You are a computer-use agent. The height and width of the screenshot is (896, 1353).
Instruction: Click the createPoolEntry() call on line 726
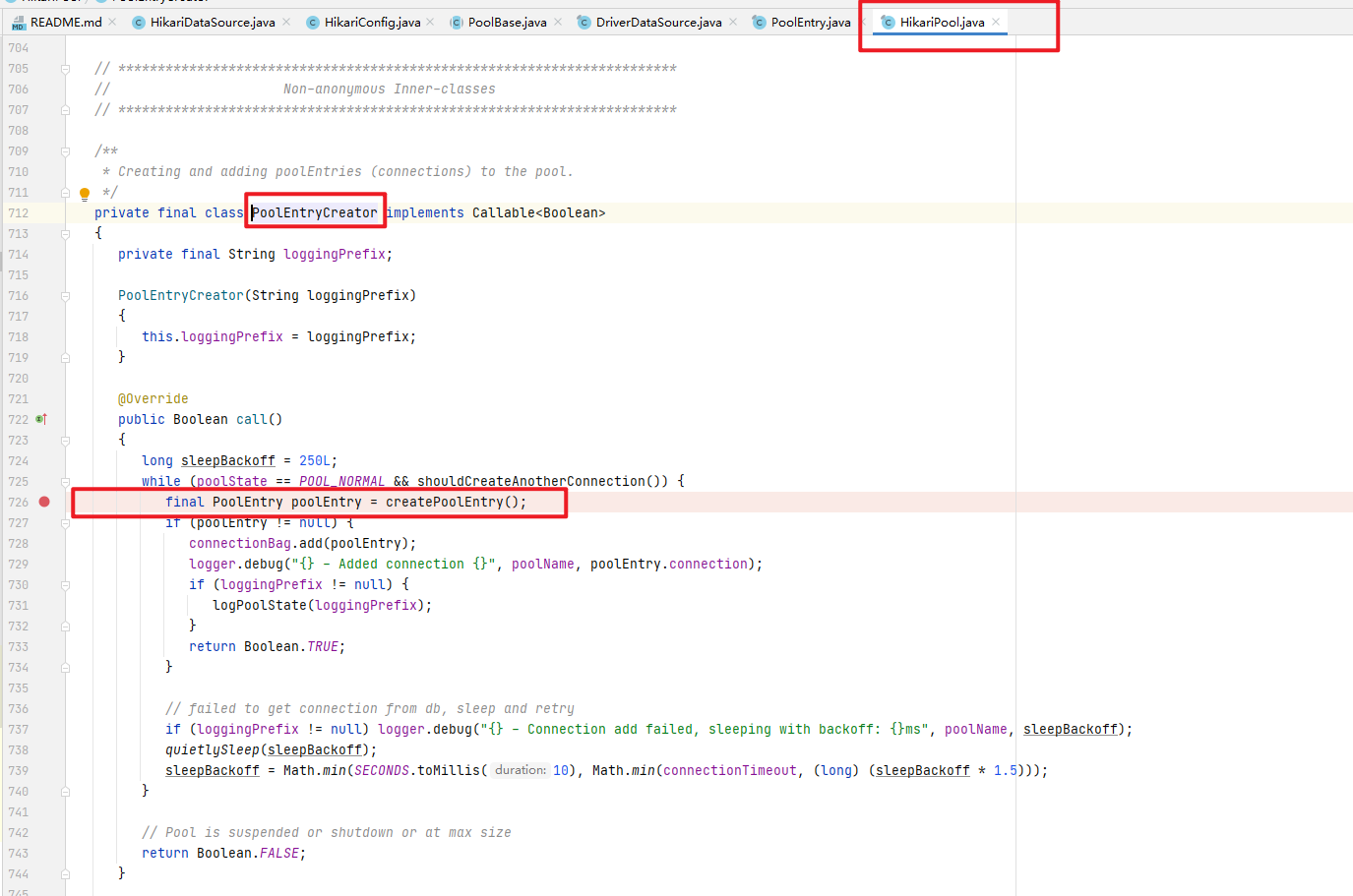point(452,502)
